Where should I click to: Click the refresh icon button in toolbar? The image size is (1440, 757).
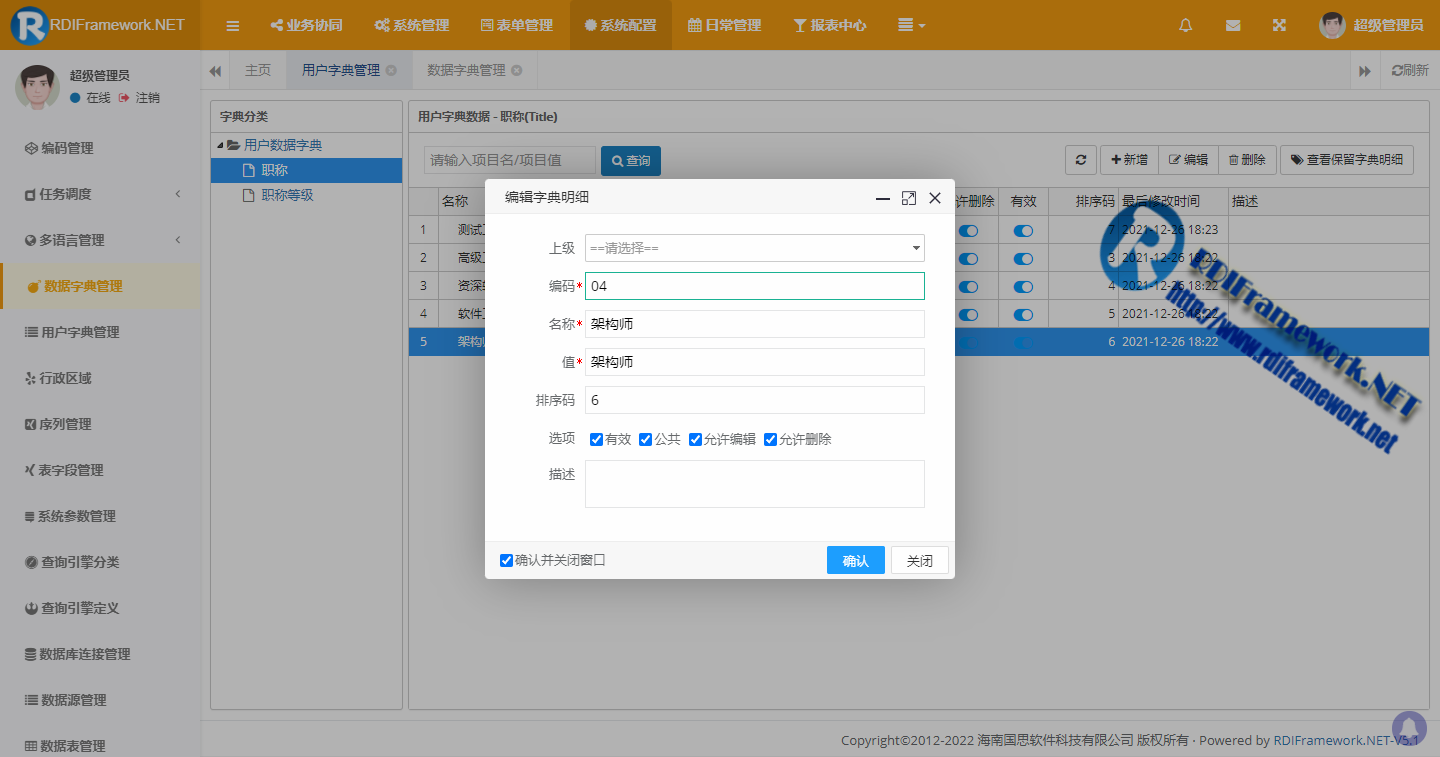(1080, 160)
